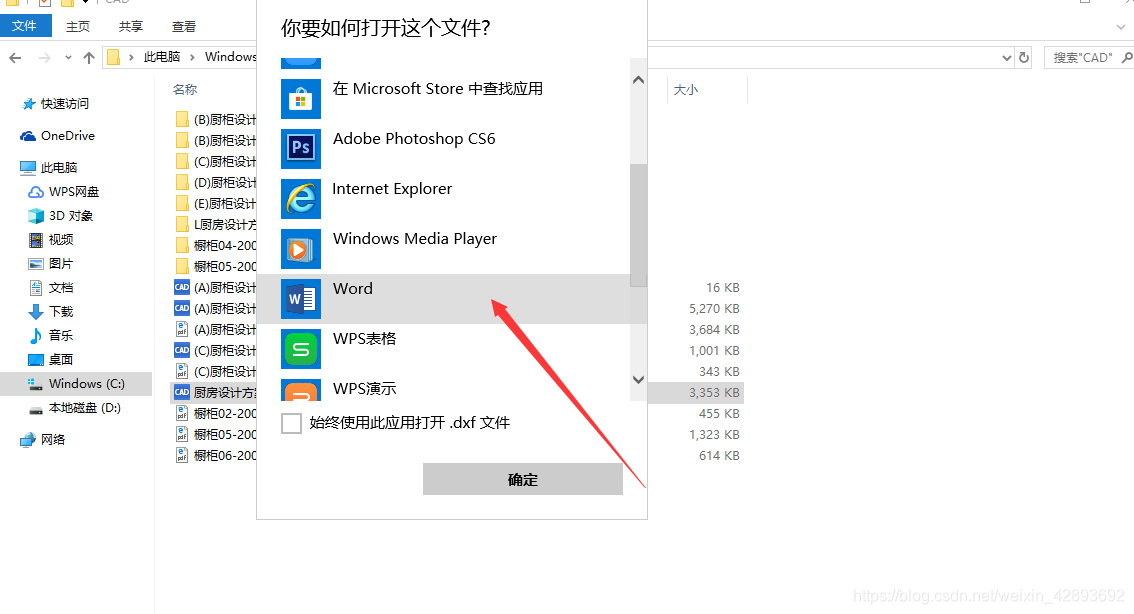Choose Adobe Photoshop CS6 icon
1134x614 pixels.
point(301,148)
